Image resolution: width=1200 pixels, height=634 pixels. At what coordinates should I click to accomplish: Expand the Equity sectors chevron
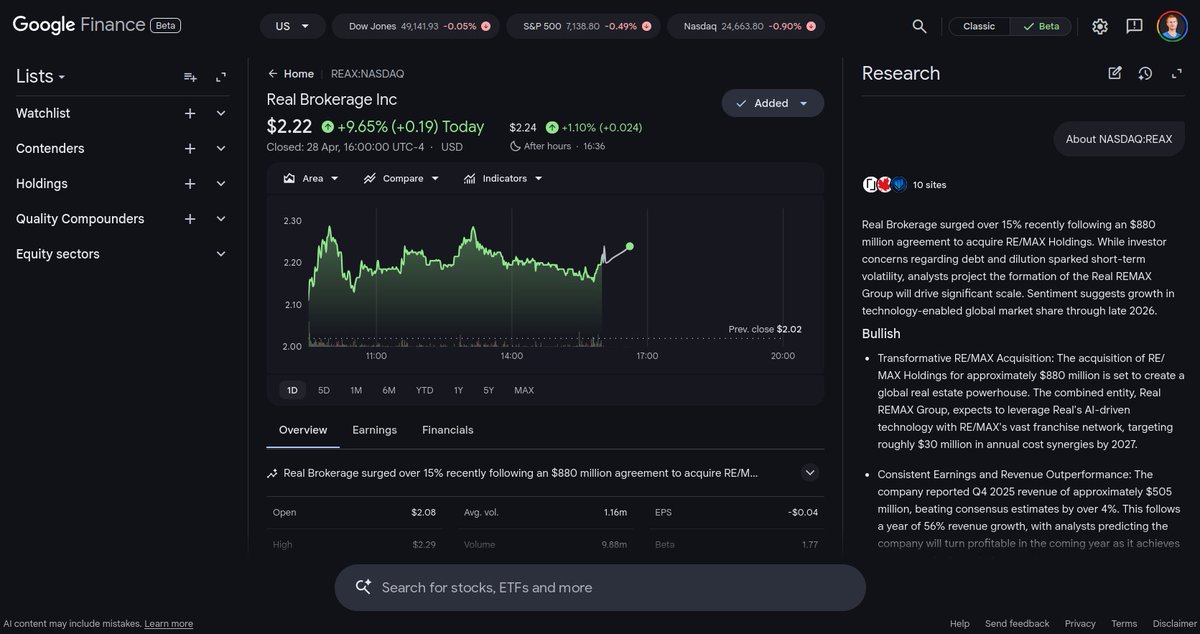pyautogui.click(x=221, y=254)
